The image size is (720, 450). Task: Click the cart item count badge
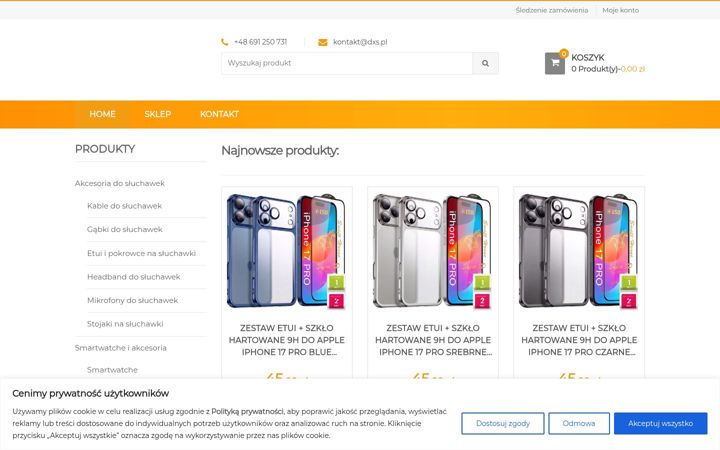click(x=563, y=53)
